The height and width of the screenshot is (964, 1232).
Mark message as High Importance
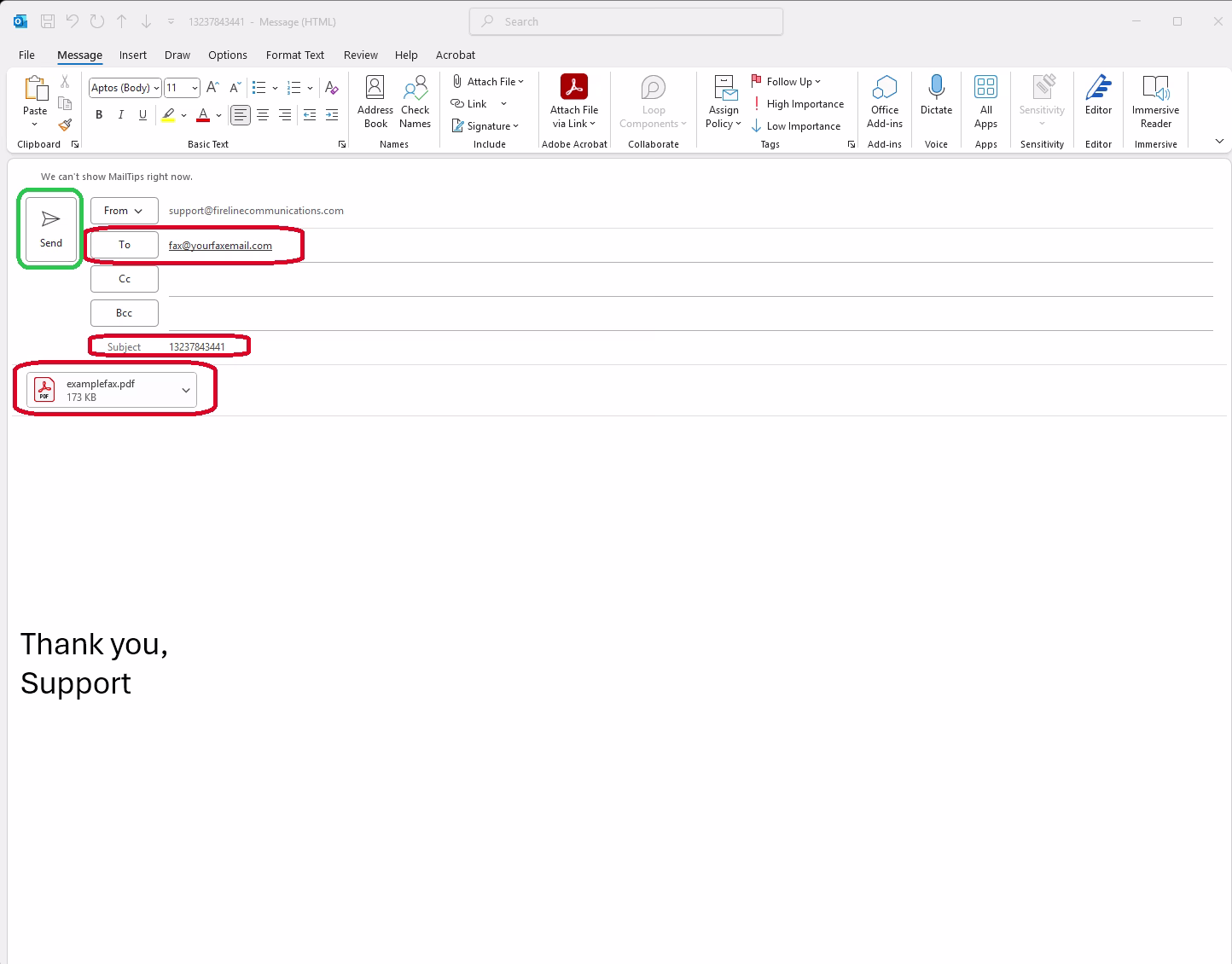pyautogui.click(x=798, y=104)
